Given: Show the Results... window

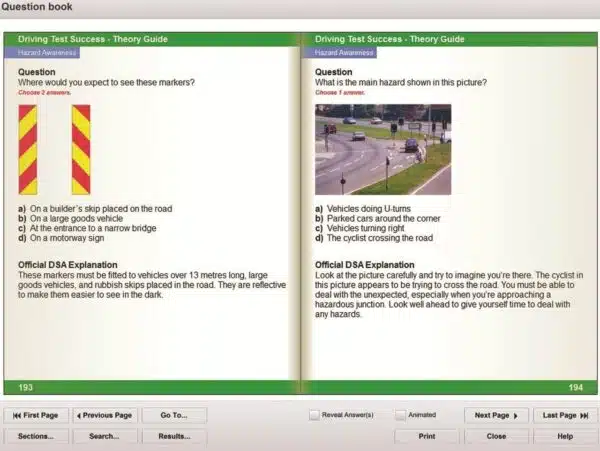Looking at the screenshot, I should [174, 436].
